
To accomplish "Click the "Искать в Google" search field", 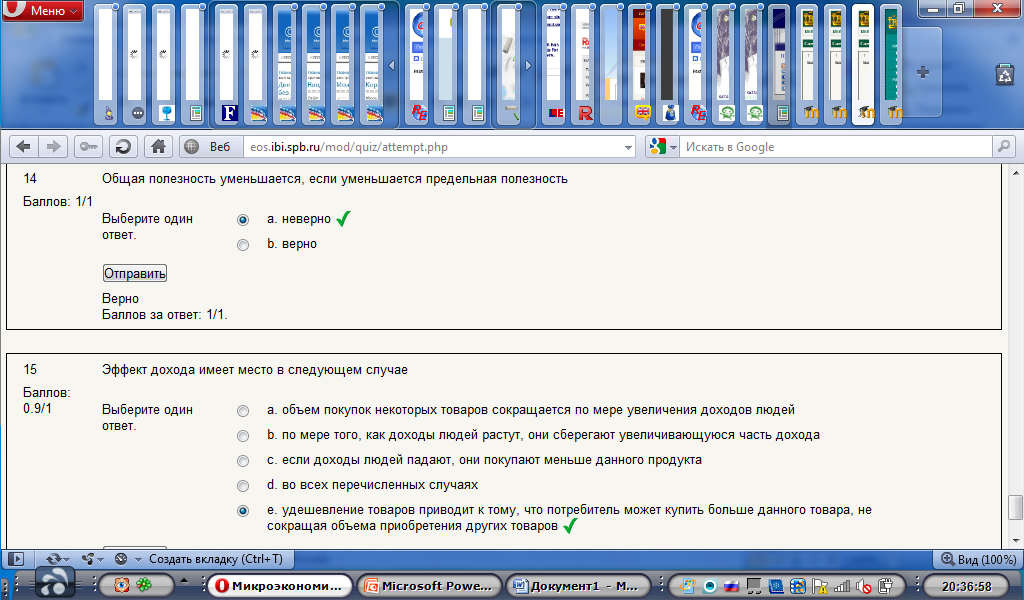I will pyautogui.click(x=836, y=147).
